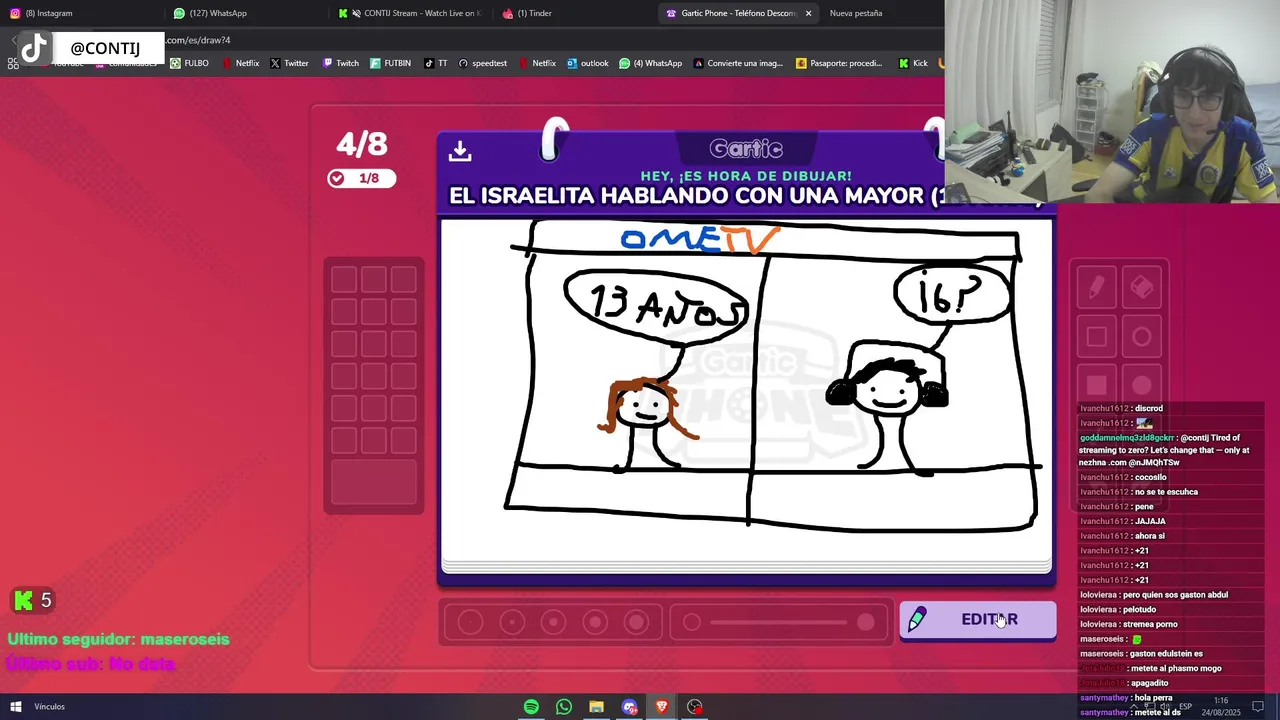This screenshot has width=1280, height=720.
Task: Select the filled rectangle shape tool
Action: tap(1096, 385)
